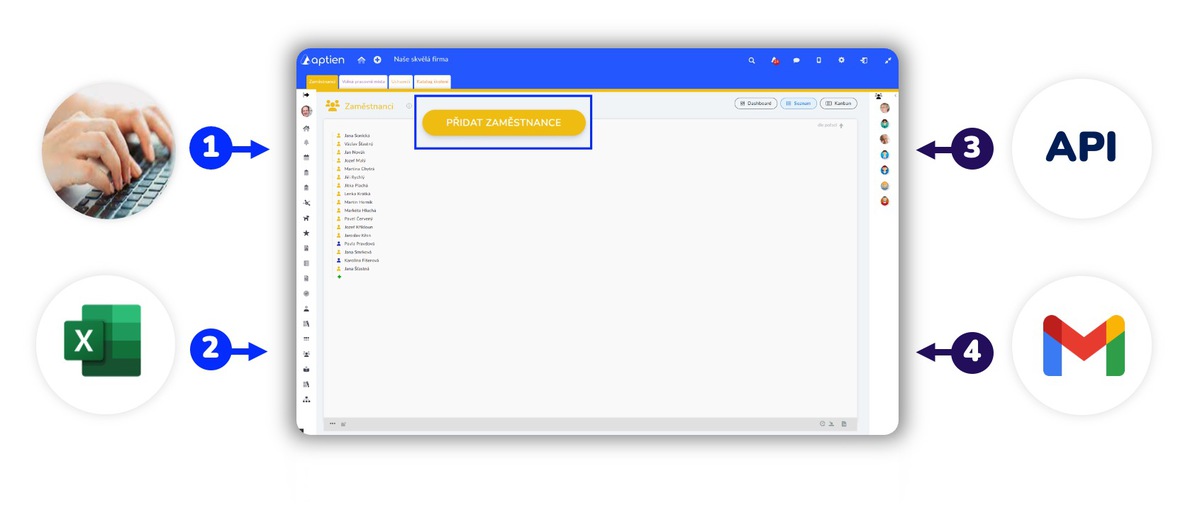
Task: Select the last red avatar in right panel
Action: click(x=885, y=201)
